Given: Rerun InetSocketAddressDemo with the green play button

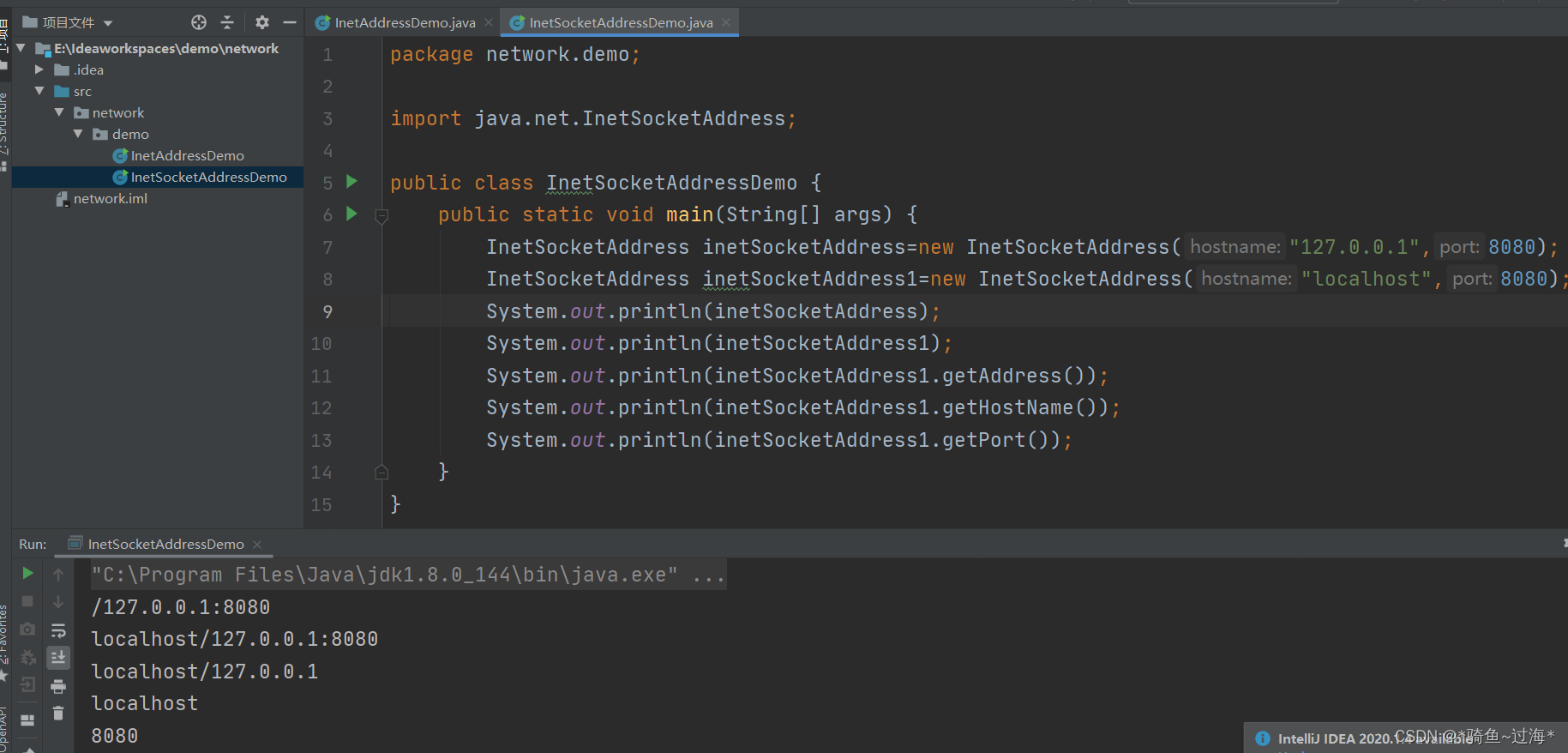Looking at the screenshot, I should (x=27, y=573).
